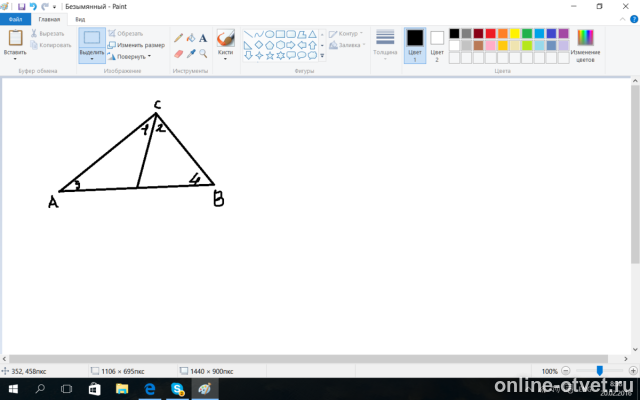Select the Fill with color bucket tool

click(191, 38)
